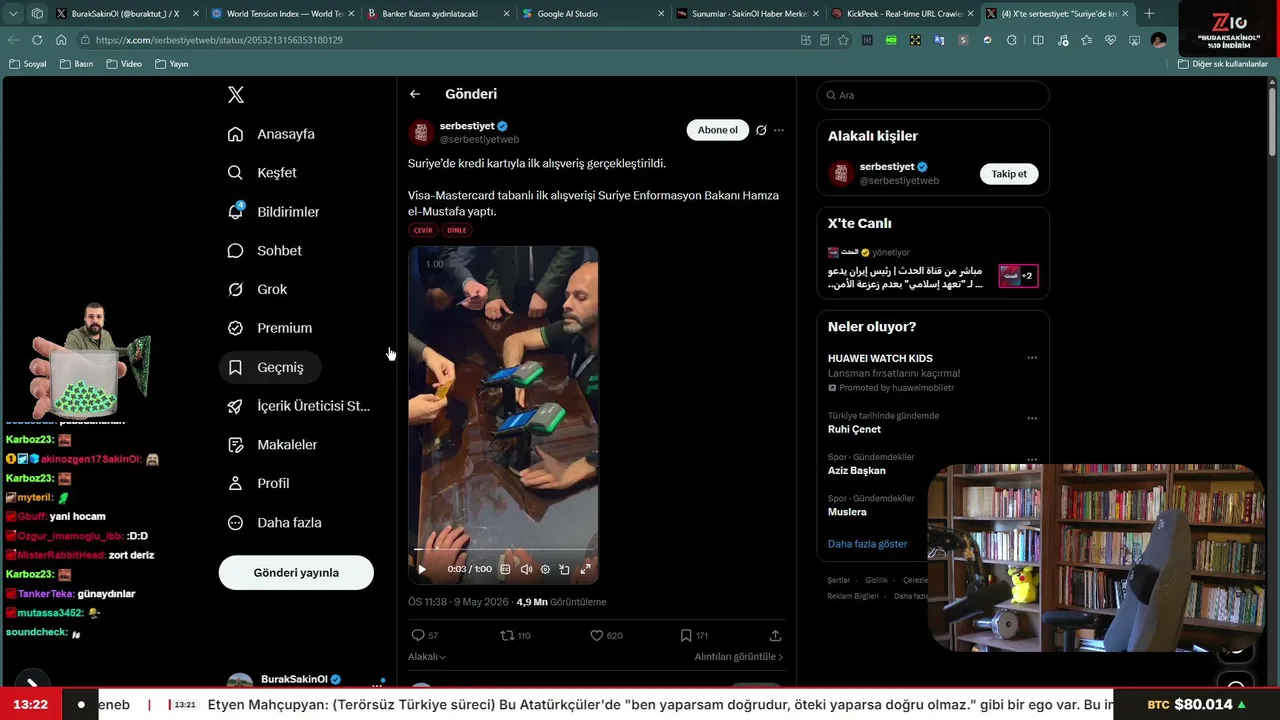The image size is (1280, 720).
Task: Open the Sosyal bookmarks folder
Action: coord(28,64)
